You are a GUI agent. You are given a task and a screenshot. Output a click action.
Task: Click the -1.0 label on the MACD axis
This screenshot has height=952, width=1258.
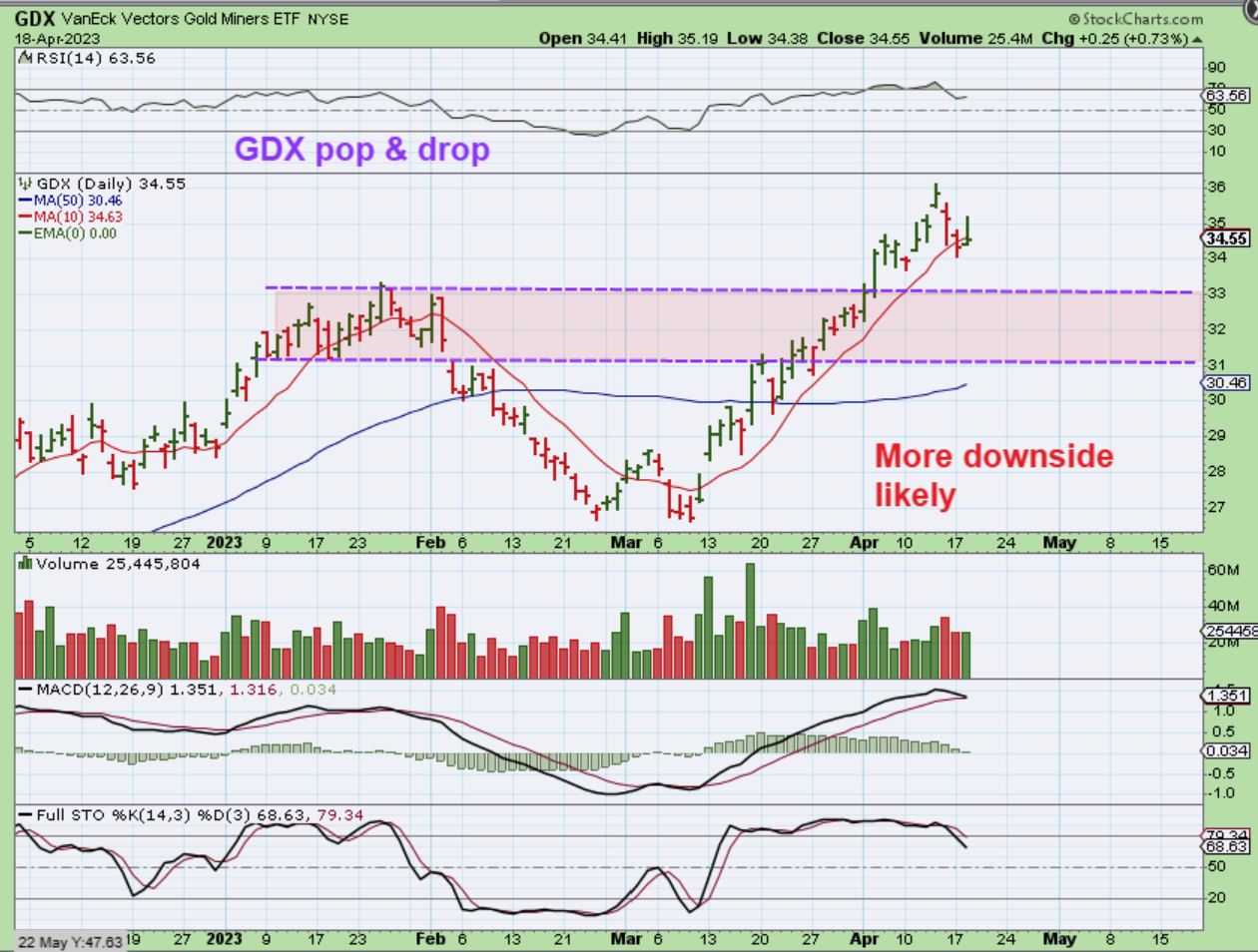click(1220, 793)
